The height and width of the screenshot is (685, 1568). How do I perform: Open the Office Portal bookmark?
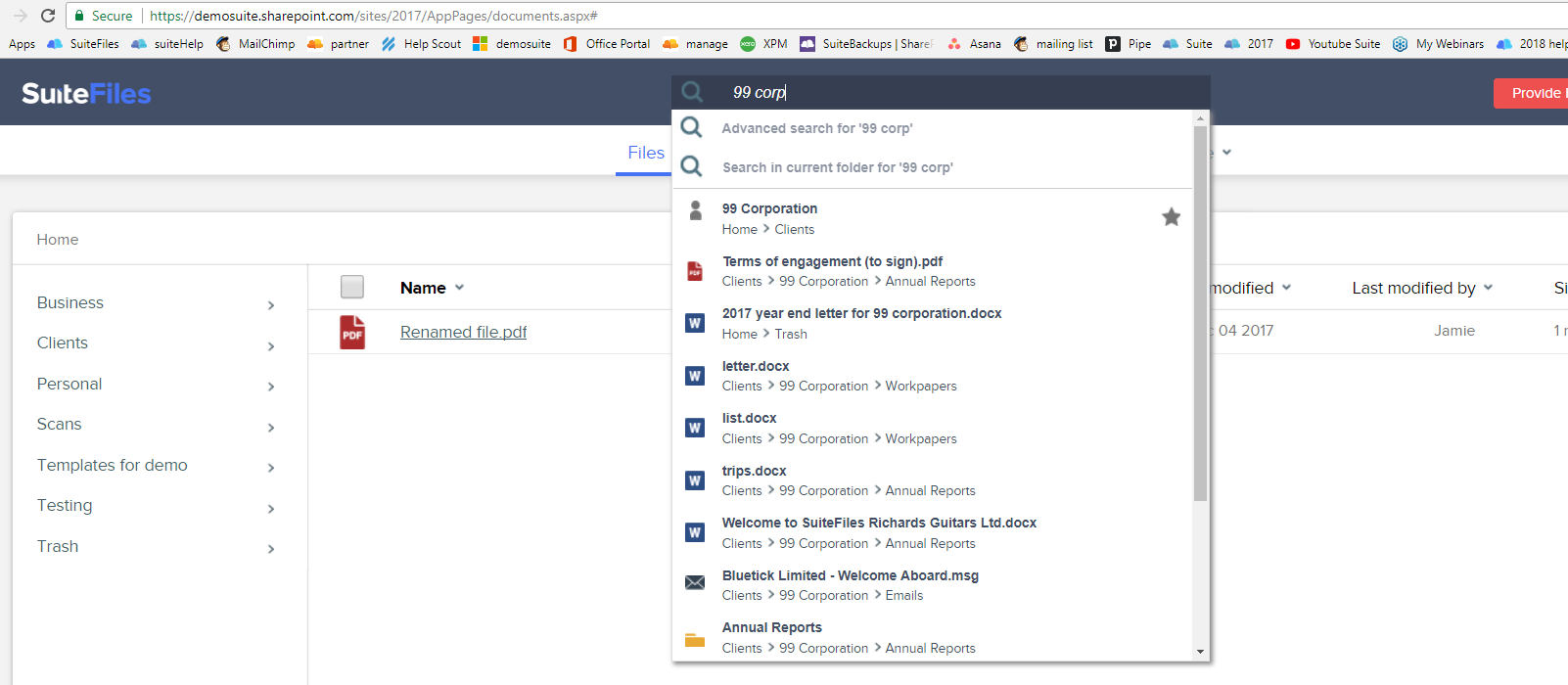[607, 44]
